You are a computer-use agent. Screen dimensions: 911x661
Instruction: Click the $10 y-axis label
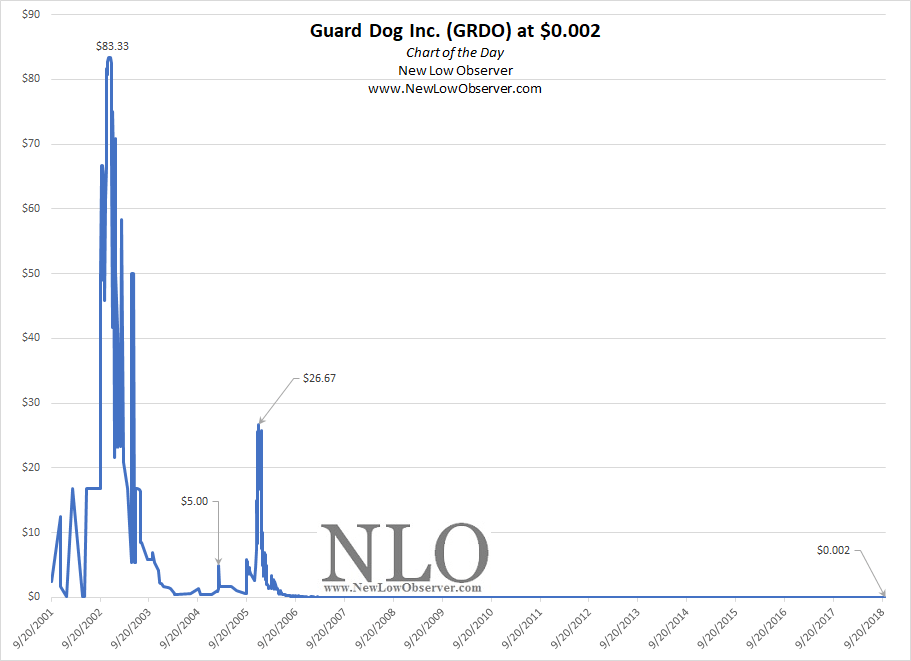[31, 532]
